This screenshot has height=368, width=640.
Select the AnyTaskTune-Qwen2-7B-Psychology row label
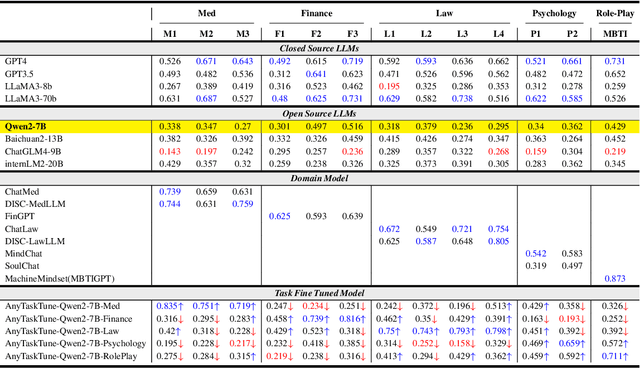(x=76, y=344)
